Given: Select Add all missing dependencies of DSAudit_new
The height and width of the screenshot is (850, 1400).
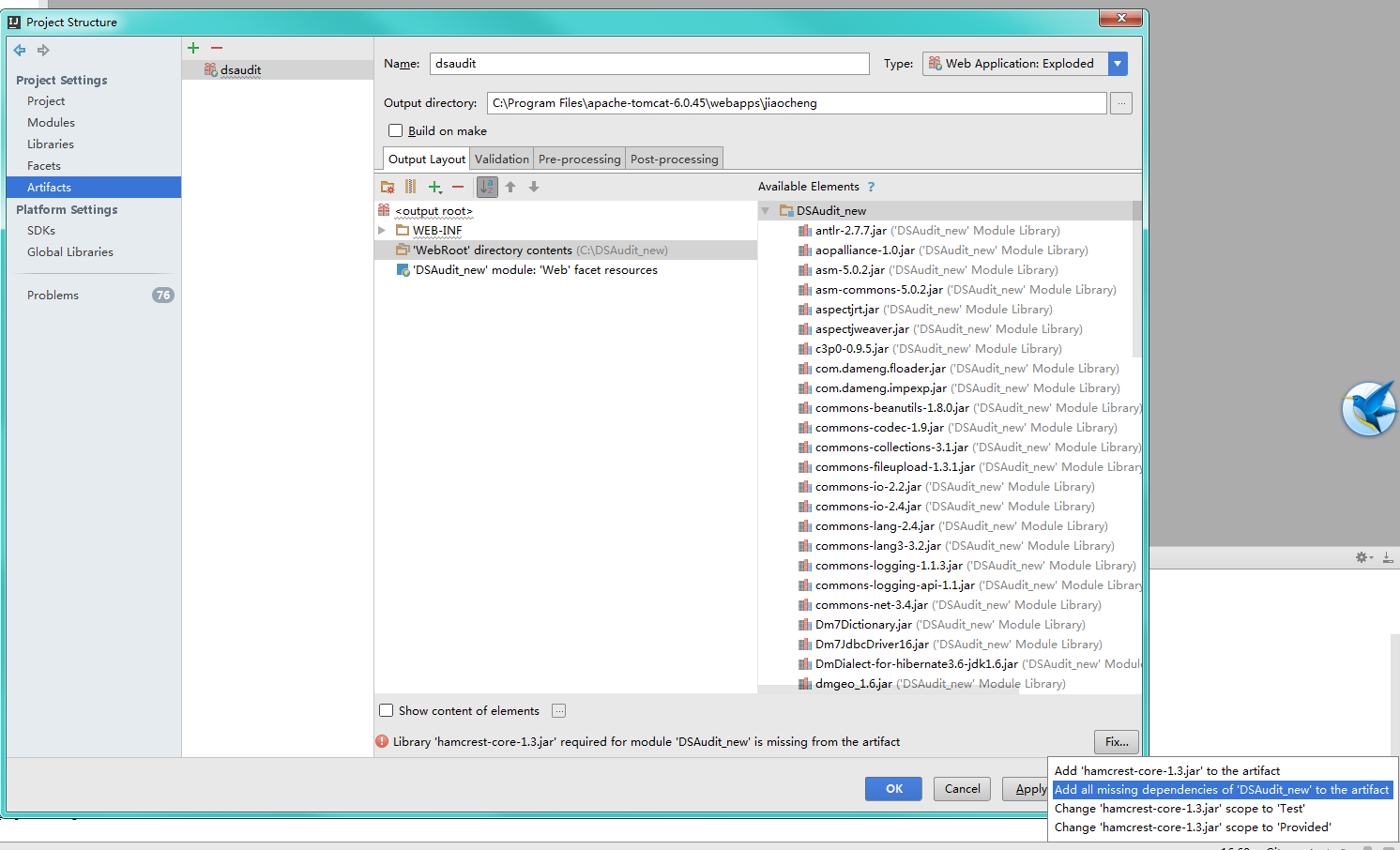Looking at the screenshot, I should 1222,790.
